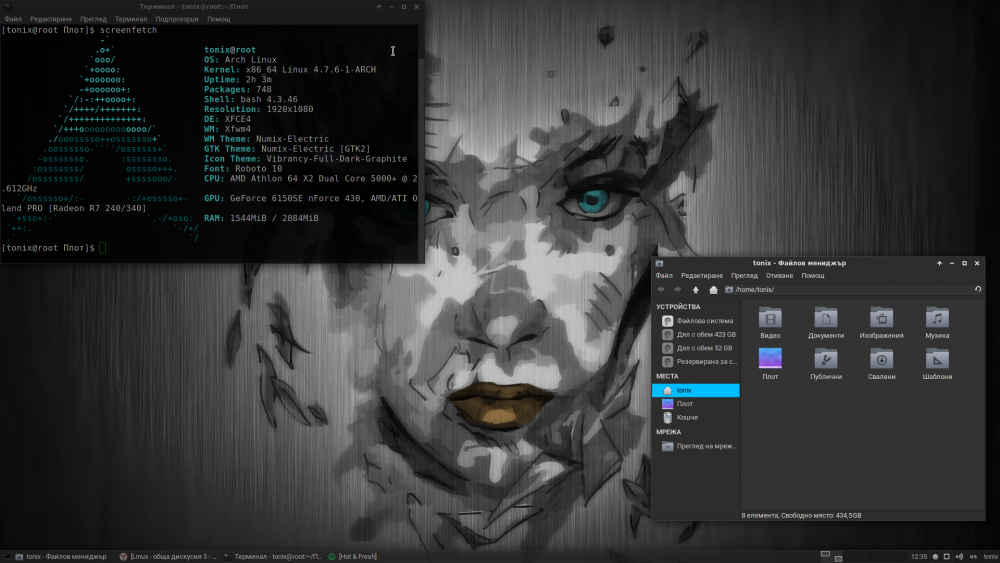Viewport: 1000px width, 563px height.
Task: Keep file manager window on top button
Action: coord(939,263)
